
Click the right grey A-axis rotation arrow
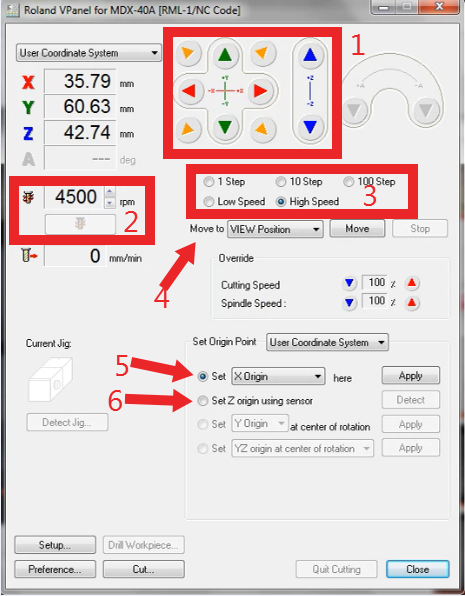426,110
